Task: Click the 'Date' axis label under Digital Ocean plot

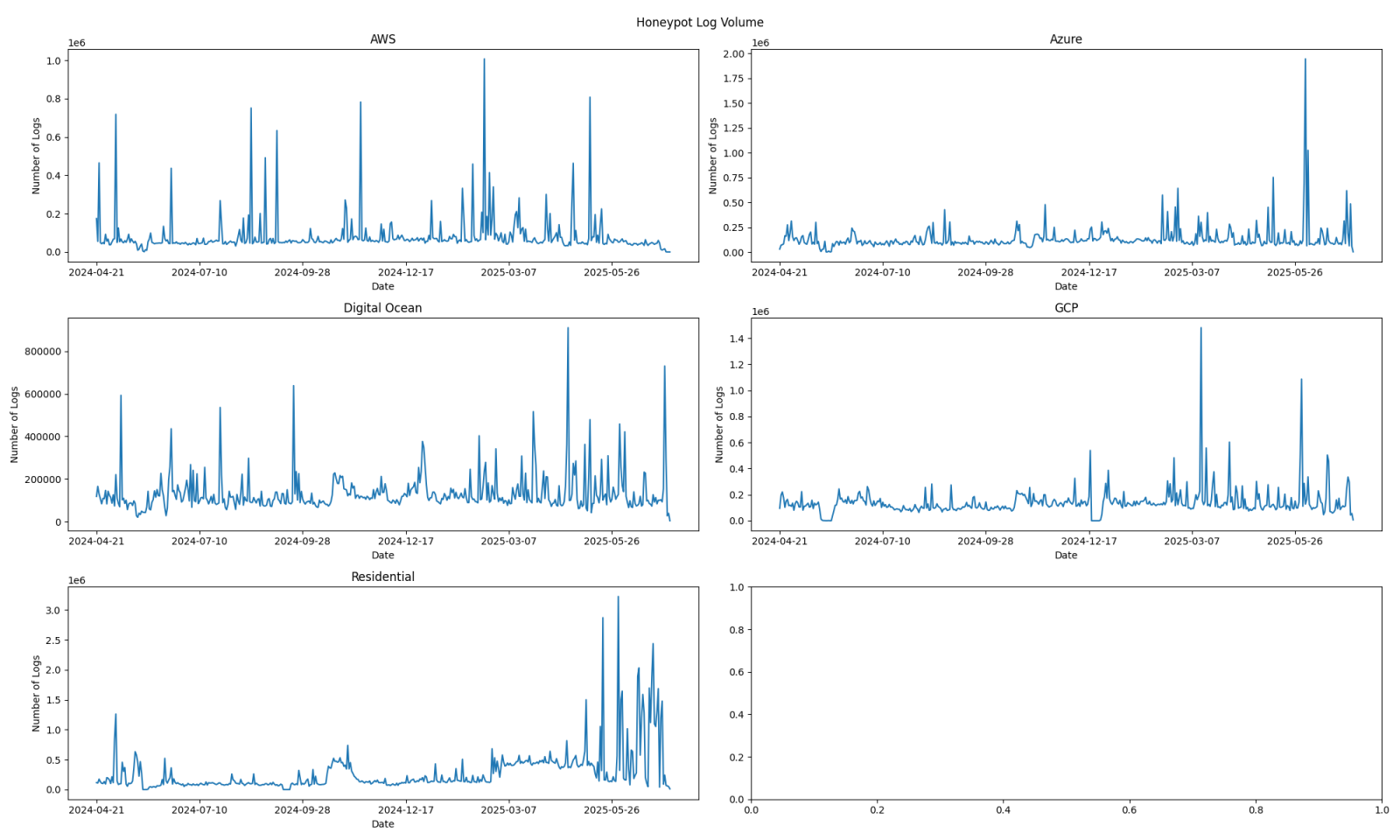Action: click(x=382, y=555)
